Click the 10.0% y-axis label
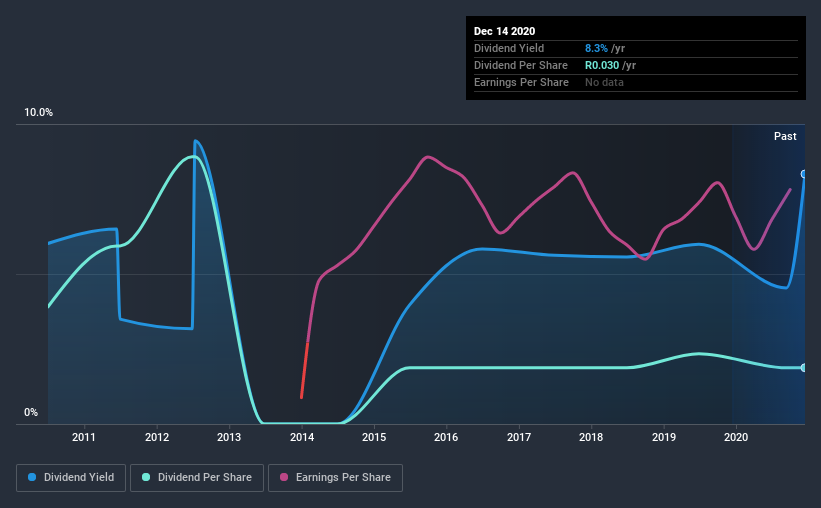This screenshot has height=508, width=821. tap(39, 113)
